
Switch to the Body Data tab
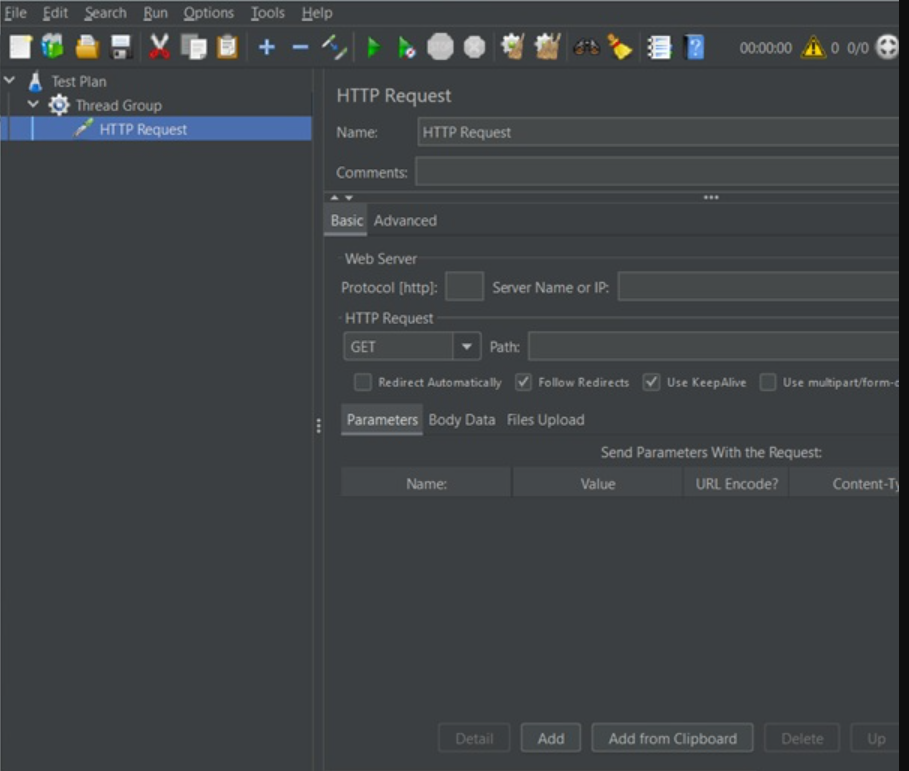461,420
